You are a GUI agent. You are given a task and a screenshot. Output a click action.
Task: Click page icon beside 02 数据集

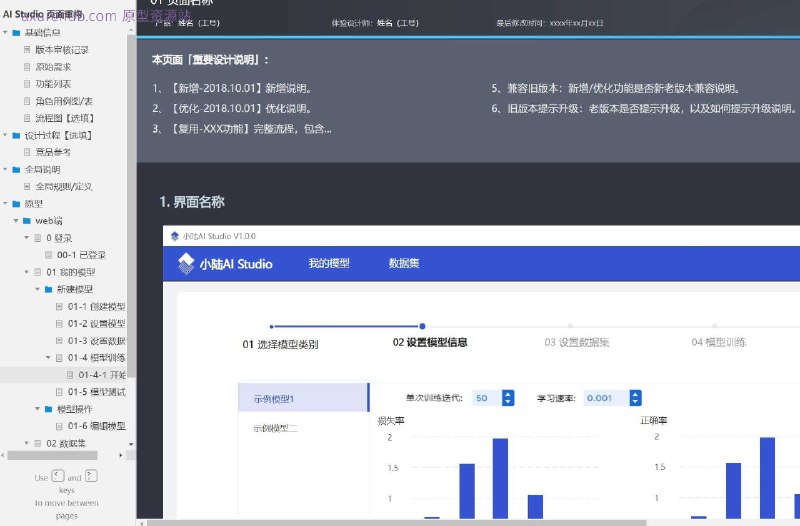(x=38, y=443)
